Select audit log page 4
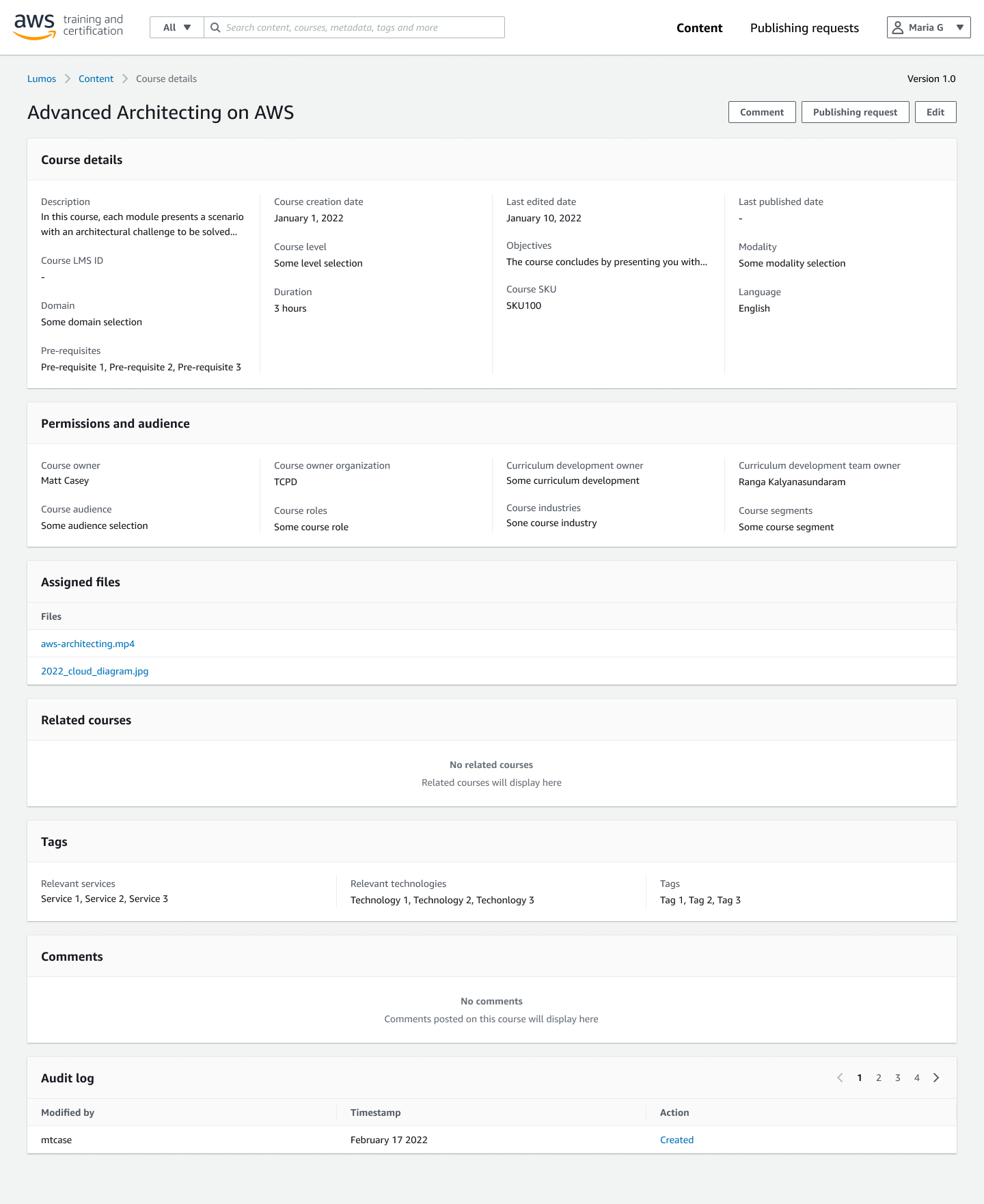Screen dimensions: 984x1204 916,1078
